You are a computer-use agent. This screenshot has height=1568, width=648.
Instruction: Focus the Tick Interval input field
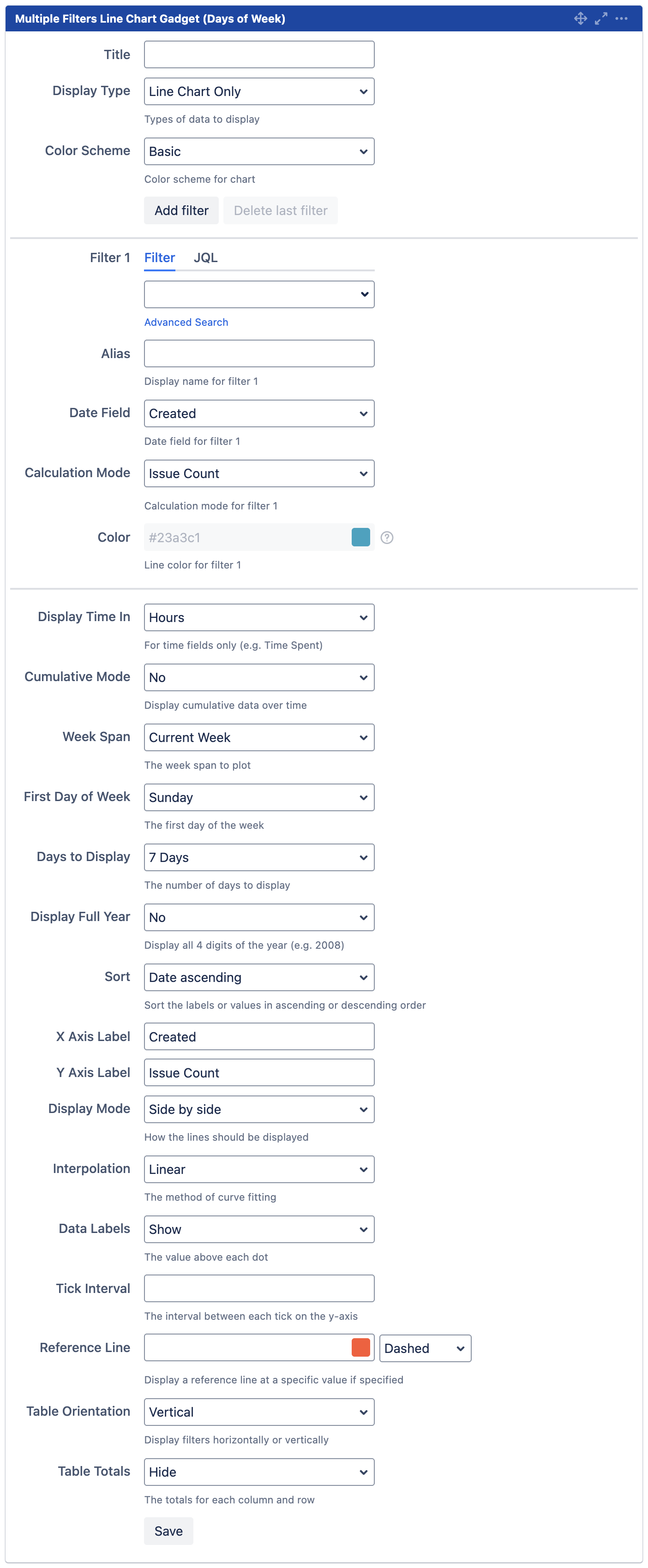pos(259,1288)
